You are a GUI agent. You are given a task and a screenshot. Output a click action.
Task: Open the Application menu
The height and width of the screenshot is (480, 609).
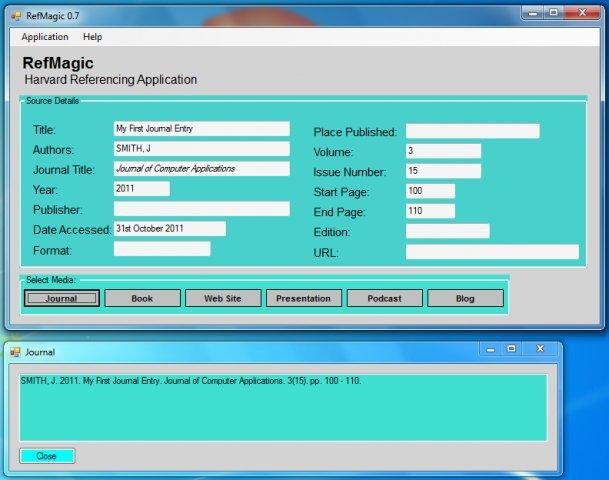tap(45, 37)
